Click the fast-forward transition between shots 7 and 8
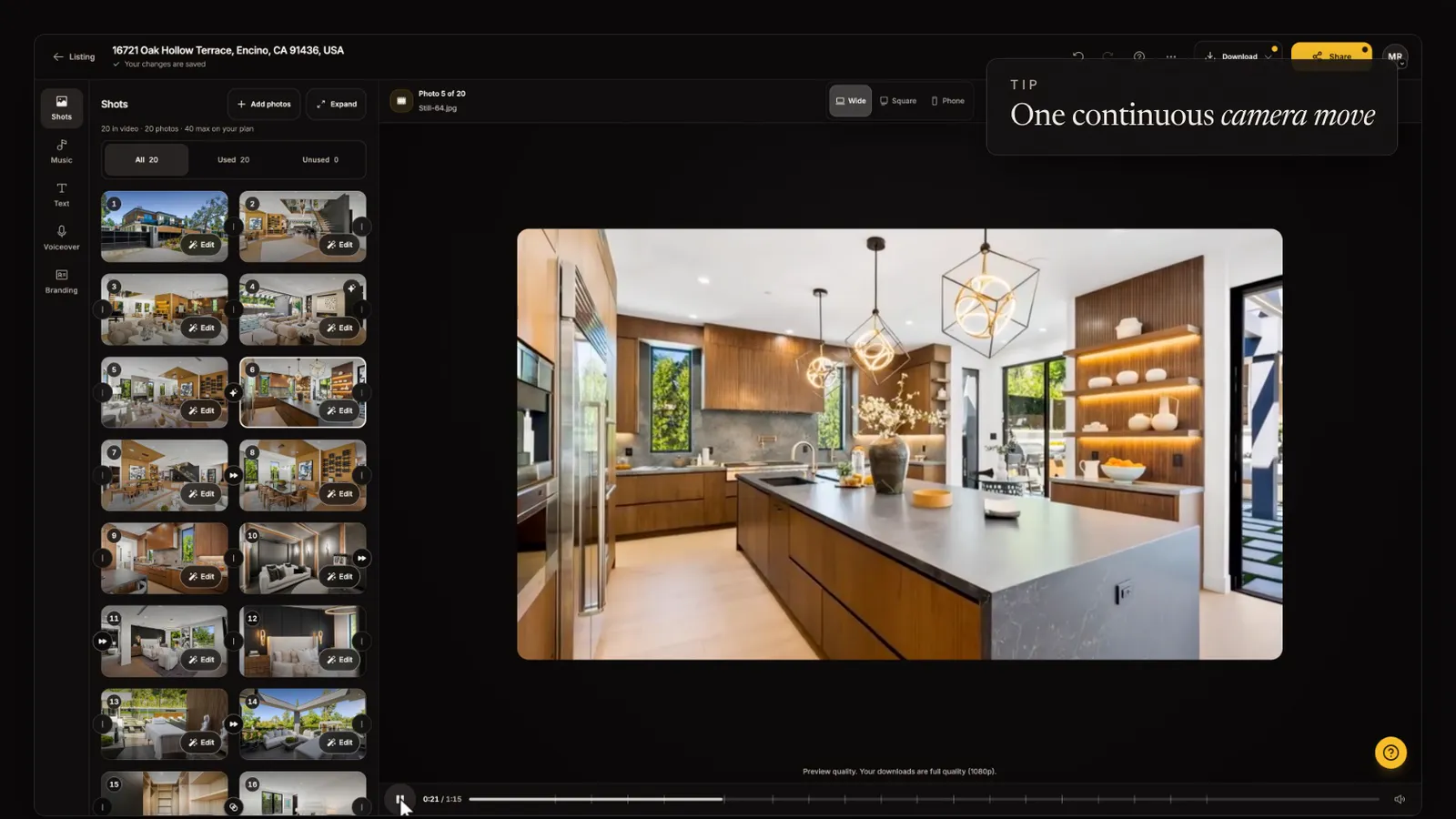This screenshot has width=1456, height=819. [x=234, y=475]
